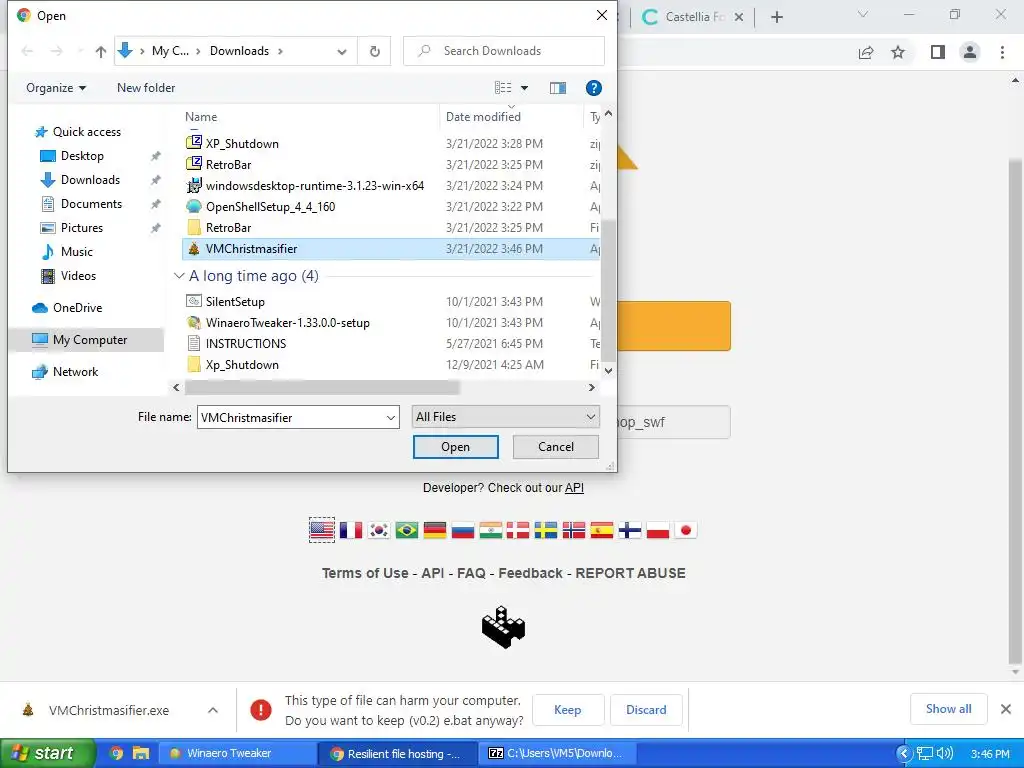Open the FAQ footer link
1024x768 pixels.
pyautogui.click(x=471, y=573)
